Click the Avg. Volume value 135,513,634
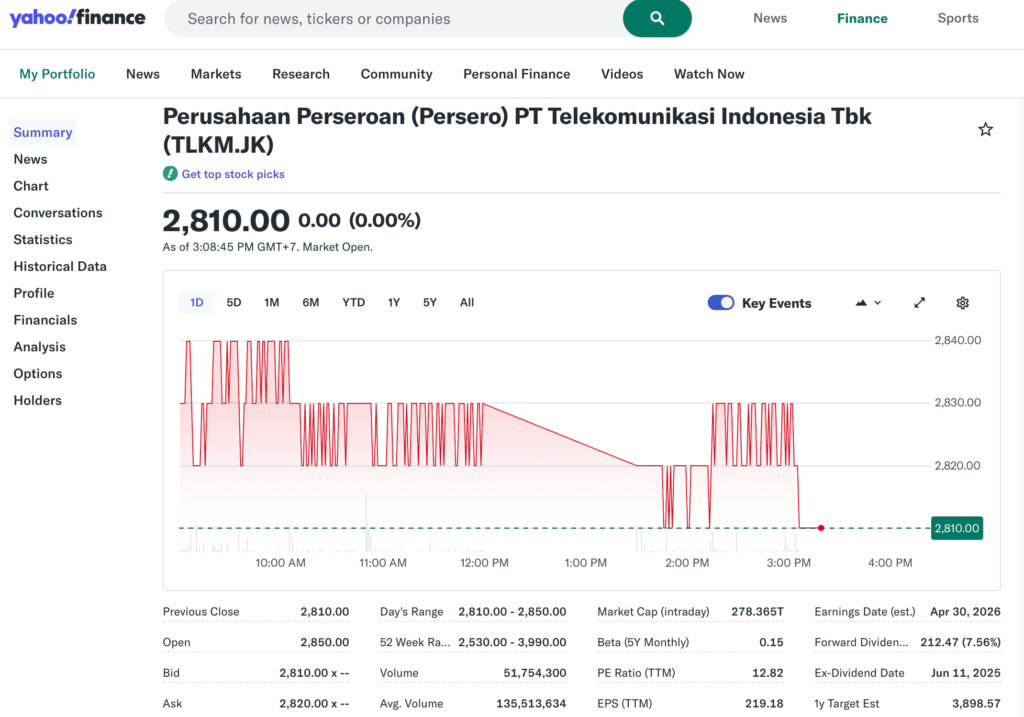The height and width of the screenshot is (717, 1024). (x=531, y=703)
